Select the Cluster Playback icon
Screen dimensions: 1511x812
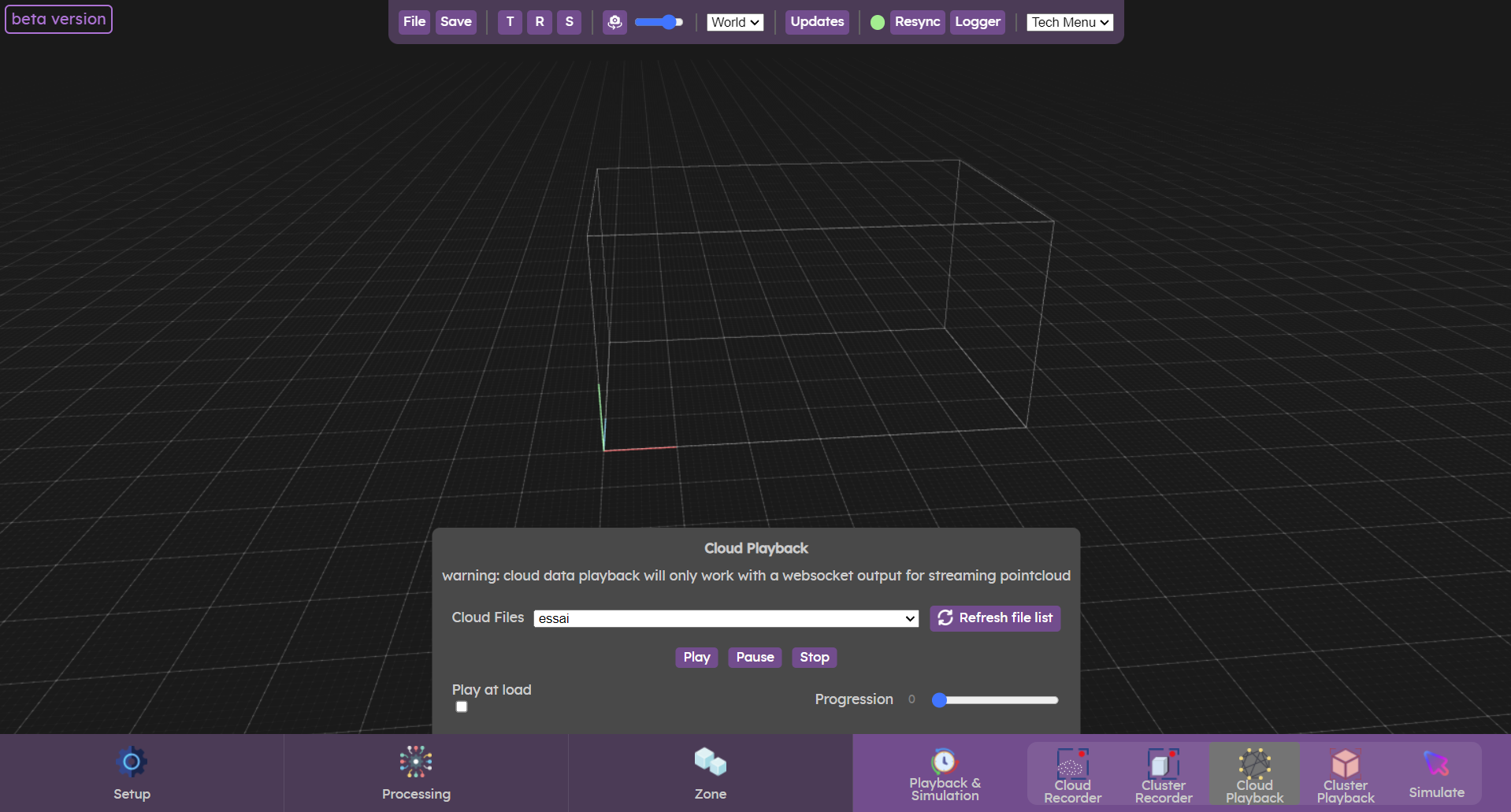[1346, 763]
